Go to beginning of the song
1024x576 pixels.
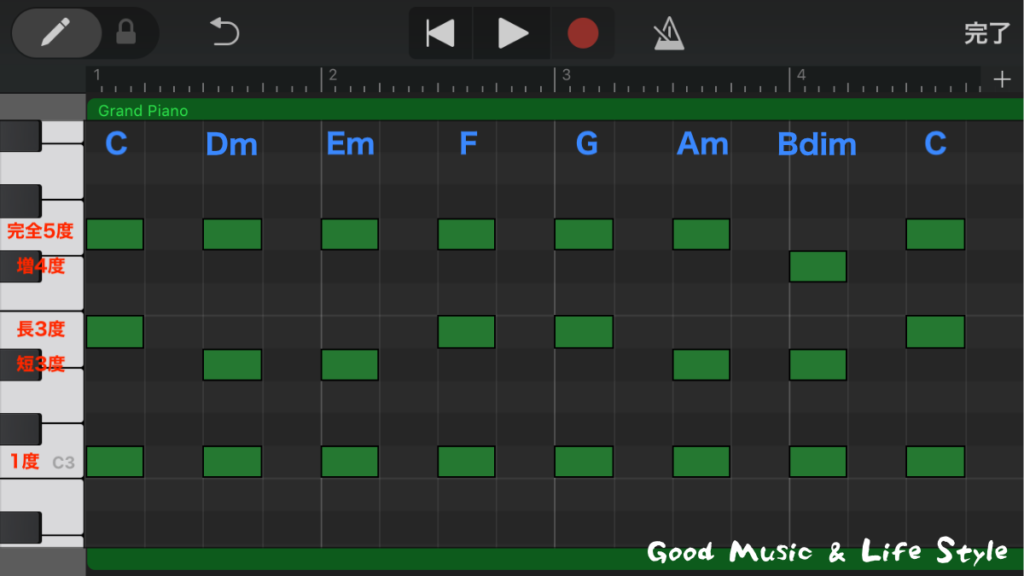coord(440,33)
